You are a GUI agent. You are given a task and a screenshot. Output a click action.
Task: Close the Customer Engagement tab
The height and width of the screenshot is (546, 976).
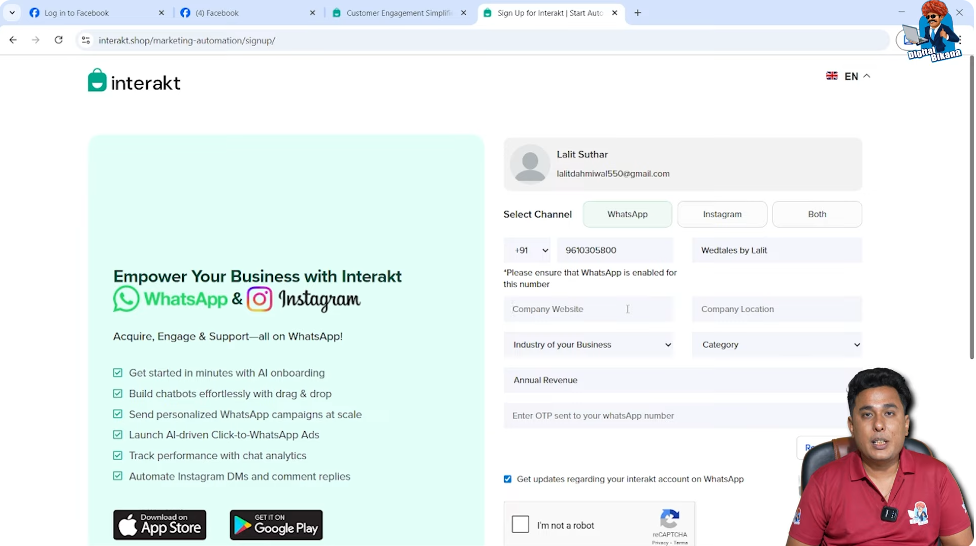[x=464, y=12]
